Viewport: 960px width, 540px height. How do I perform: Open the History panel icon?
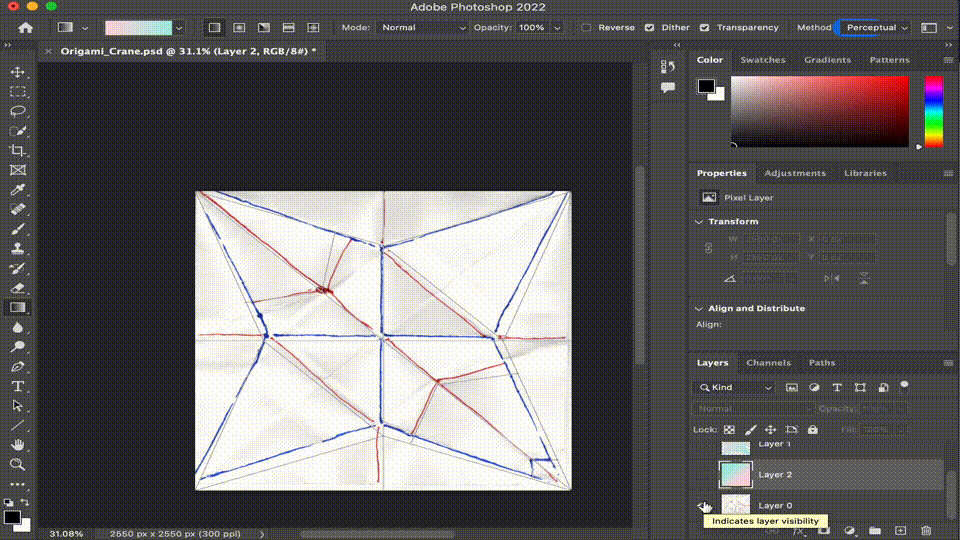click(x=668, y=66)
